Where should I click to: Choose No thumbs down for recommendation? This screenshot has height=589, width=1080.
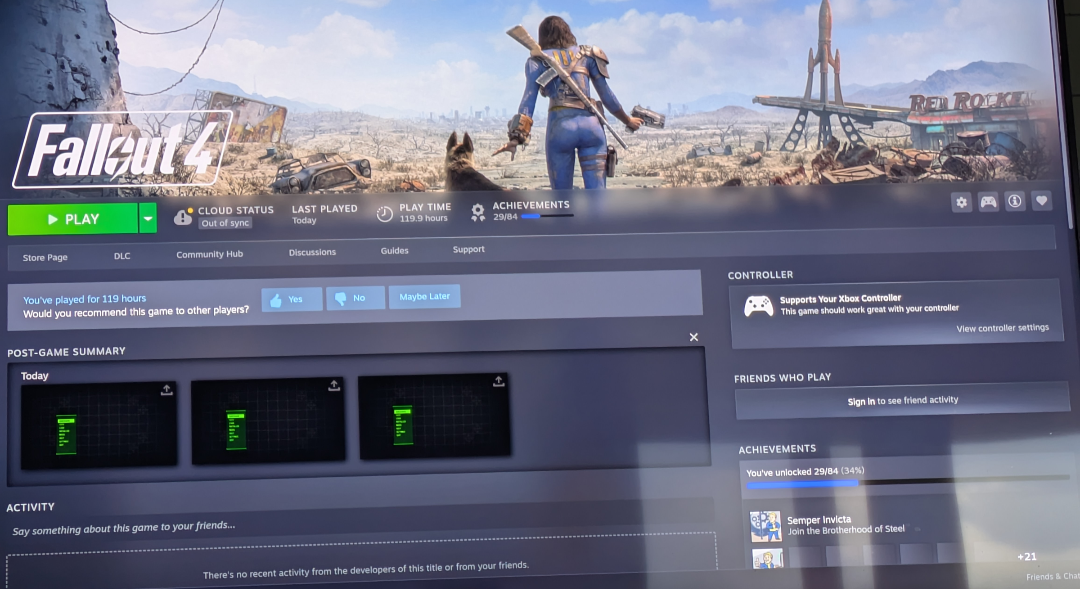(355, 298)
